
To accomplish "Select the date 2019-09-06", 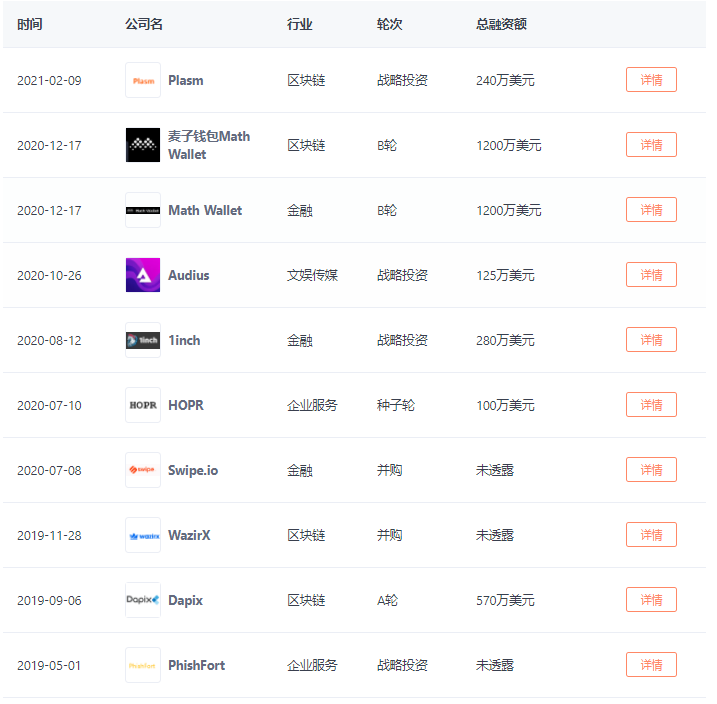I will (x=49, y=600).
